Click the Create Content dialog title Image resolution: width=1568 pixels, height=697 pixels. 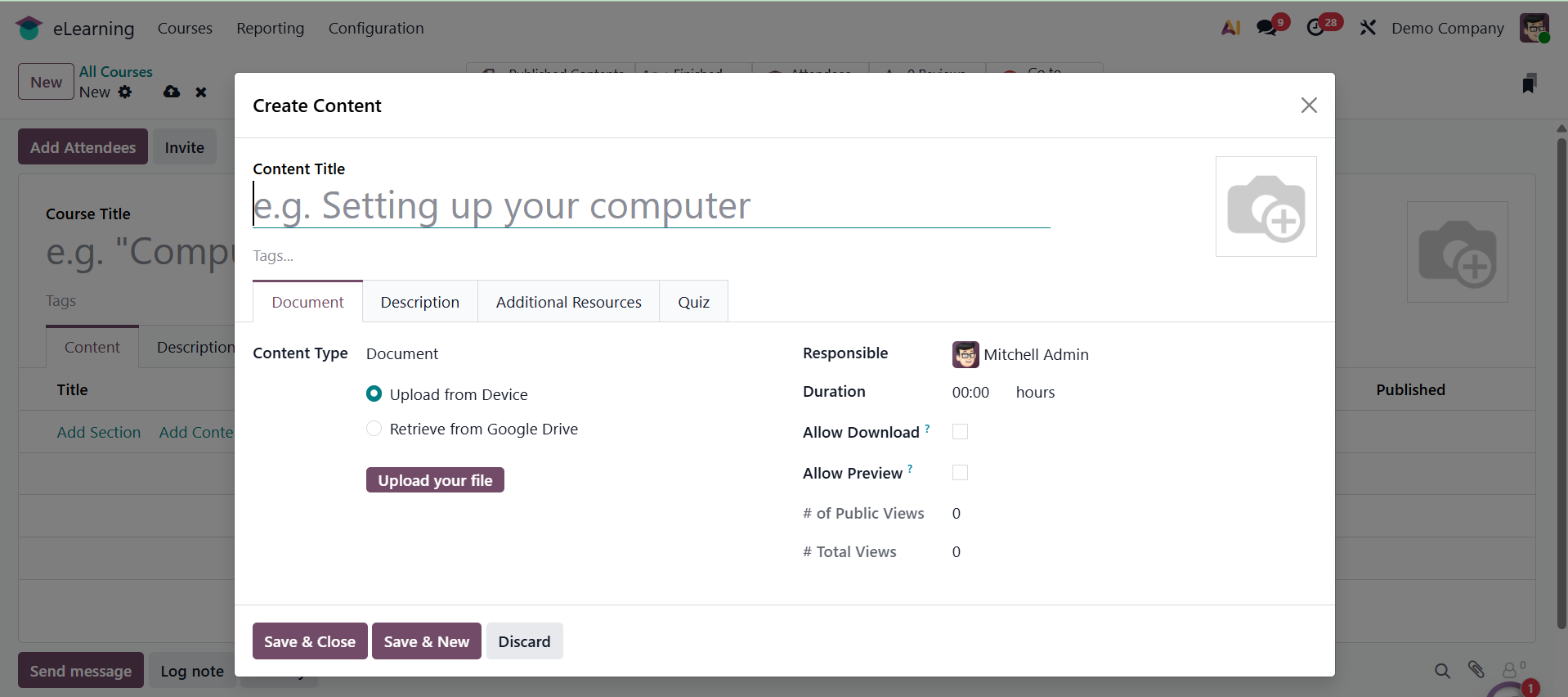(x=317, y=106)
